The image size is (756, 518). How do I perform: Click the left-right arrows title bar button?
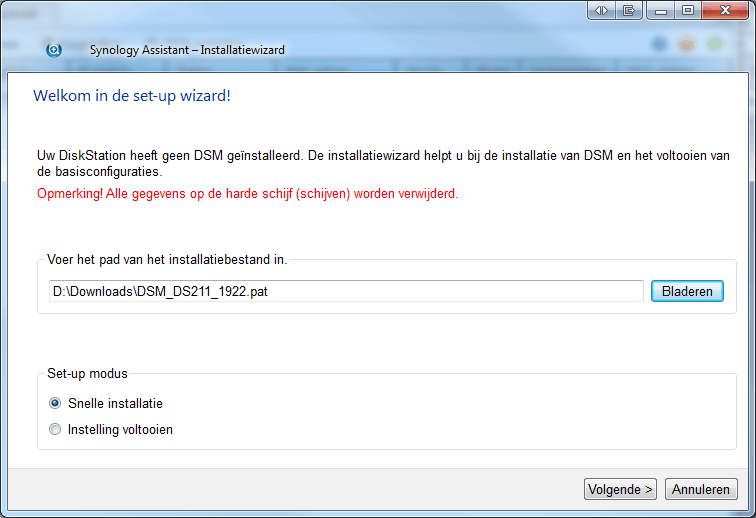tap(601, 10)
